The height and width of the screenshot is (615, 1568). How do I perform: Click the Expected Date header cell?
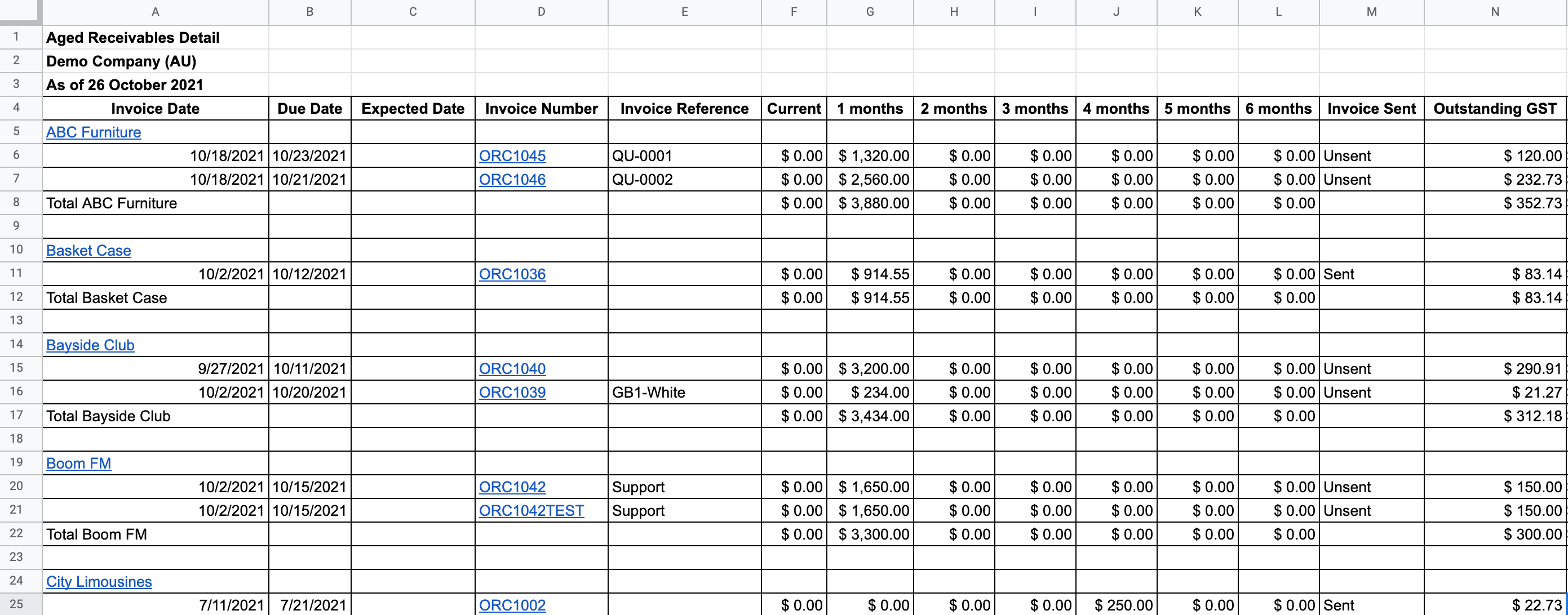coord(413,109)
